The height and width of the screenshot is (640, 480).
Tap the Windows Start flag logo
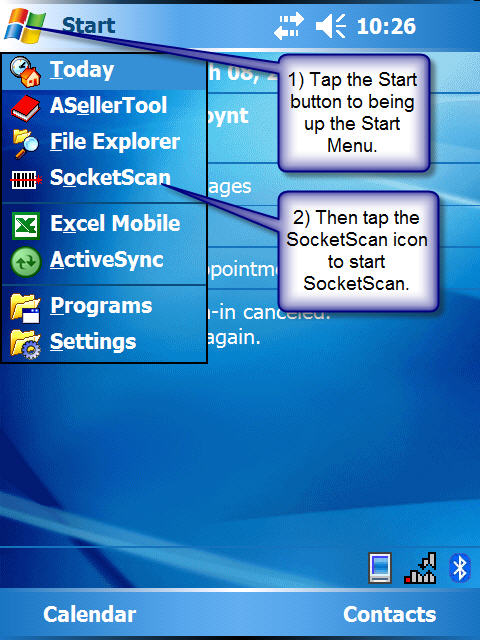24,26
